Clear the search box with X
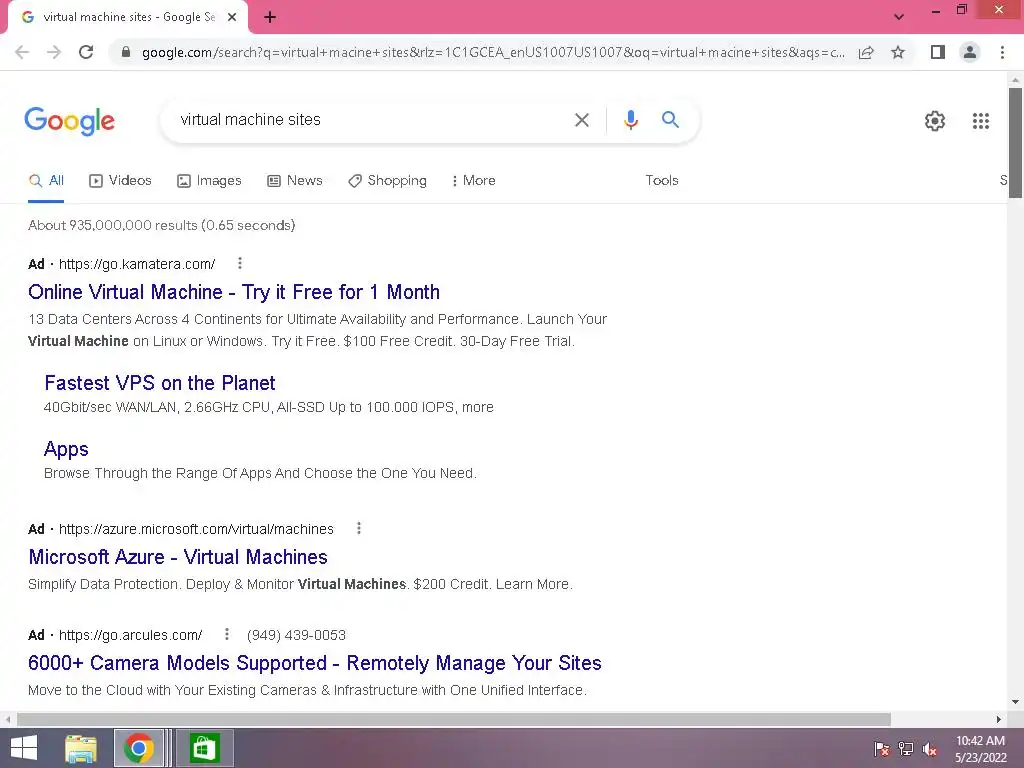 (581, 120)
